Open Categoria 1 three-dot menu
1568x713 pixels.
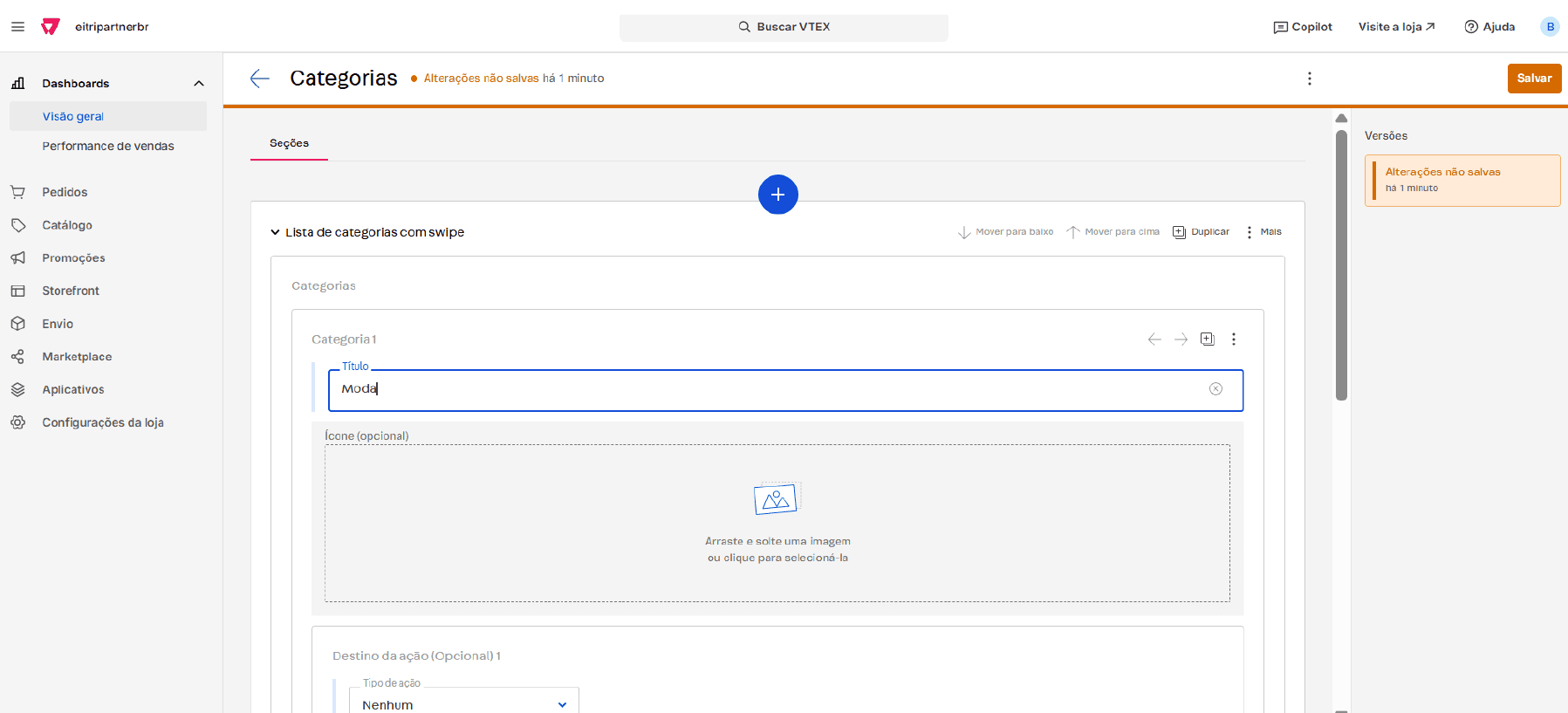pos(1234,339)
